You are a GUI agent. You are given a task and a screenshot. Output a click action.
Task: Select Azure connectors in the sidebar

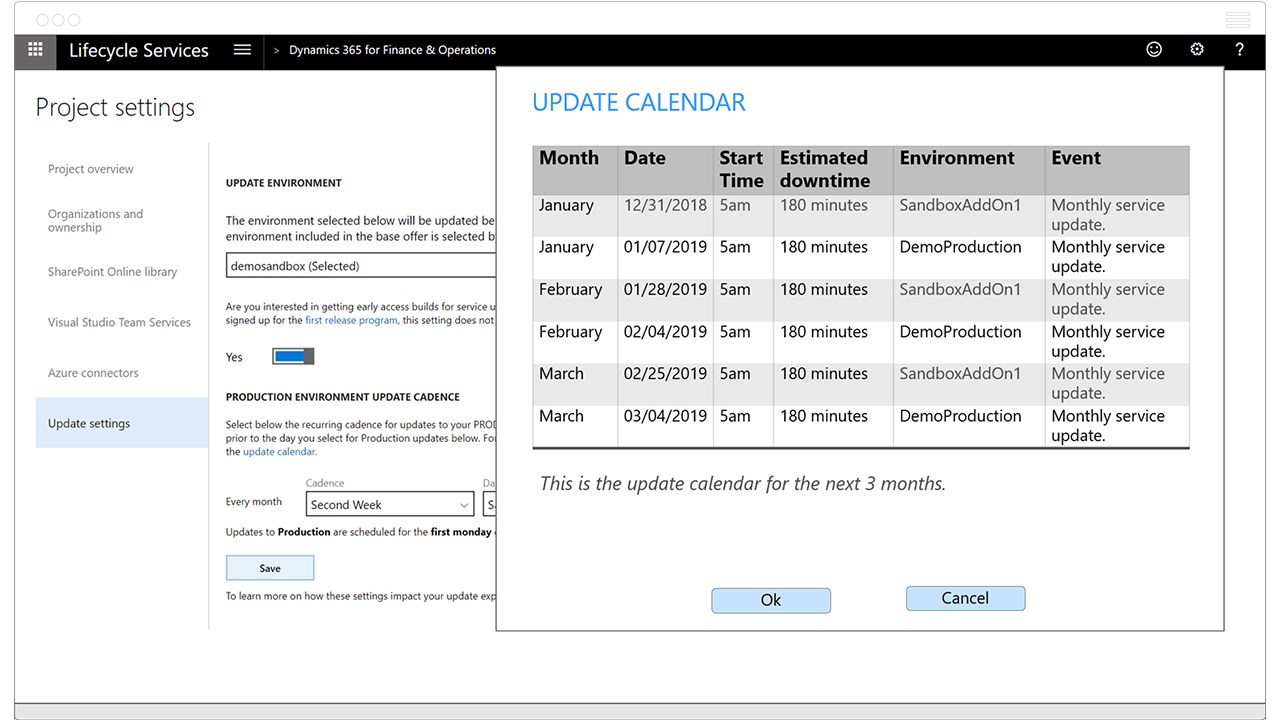[x=93, y=373]
